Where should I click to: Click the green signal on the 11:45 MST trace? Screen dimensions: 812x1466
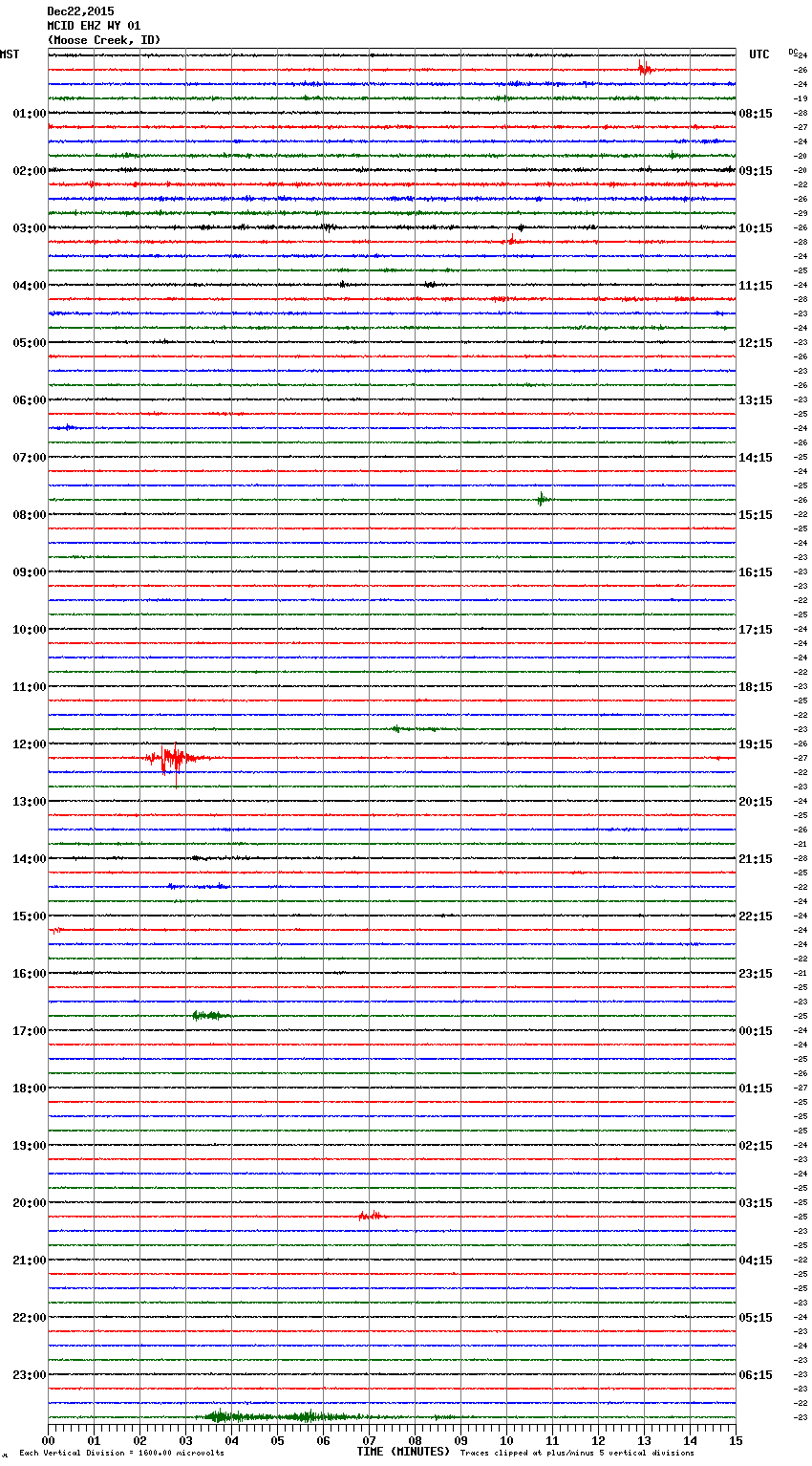(x=415, y=728)
